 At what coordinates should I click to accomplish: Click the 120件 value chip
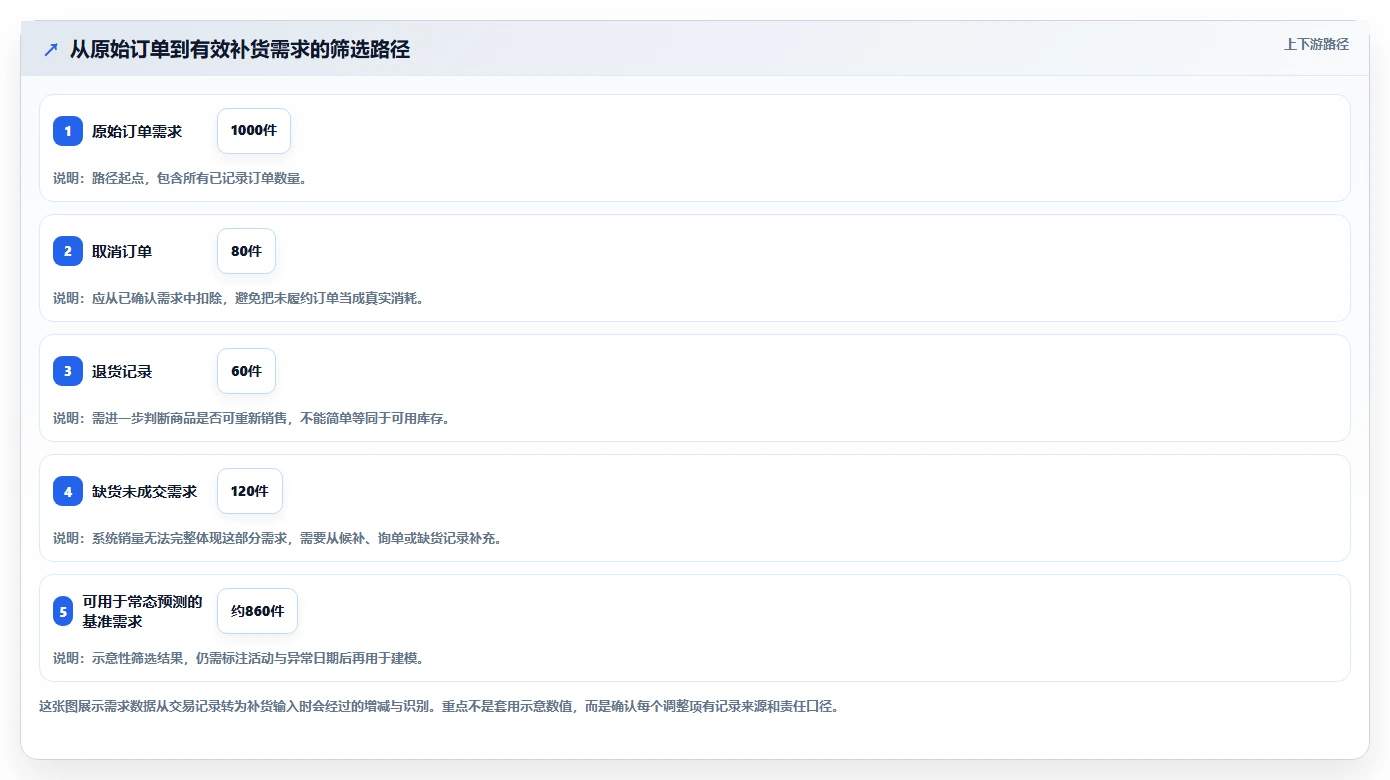point(250,491)
